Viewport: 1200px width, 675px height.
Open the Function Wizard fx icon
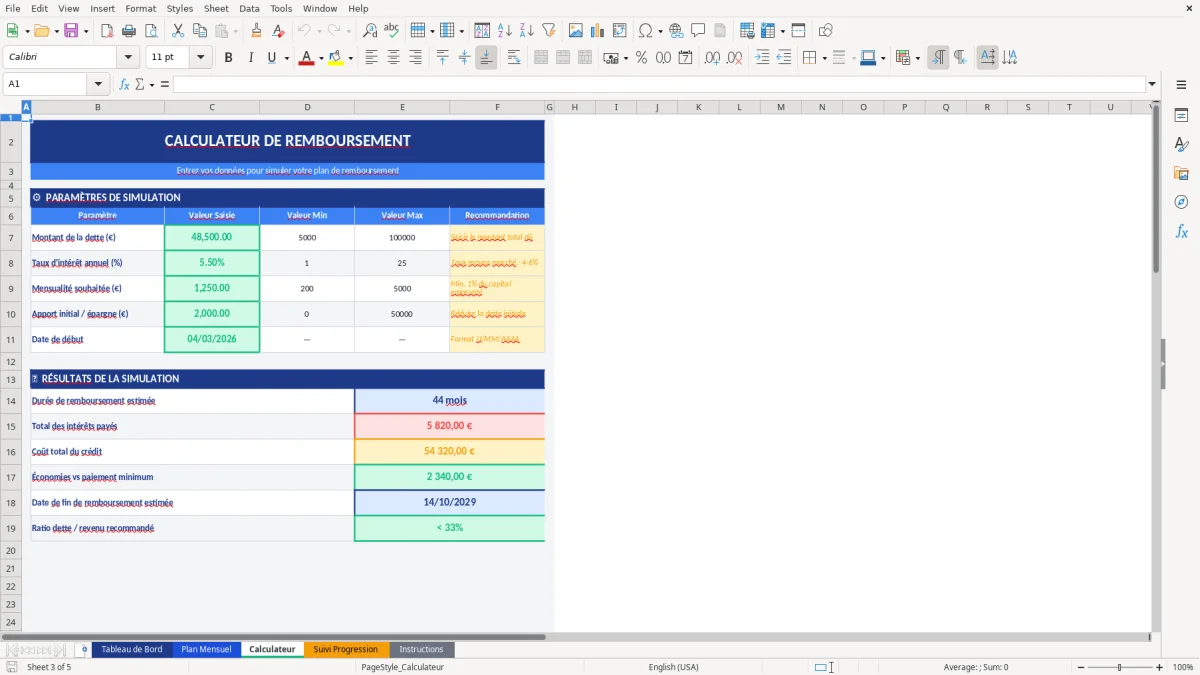[124, 84]
